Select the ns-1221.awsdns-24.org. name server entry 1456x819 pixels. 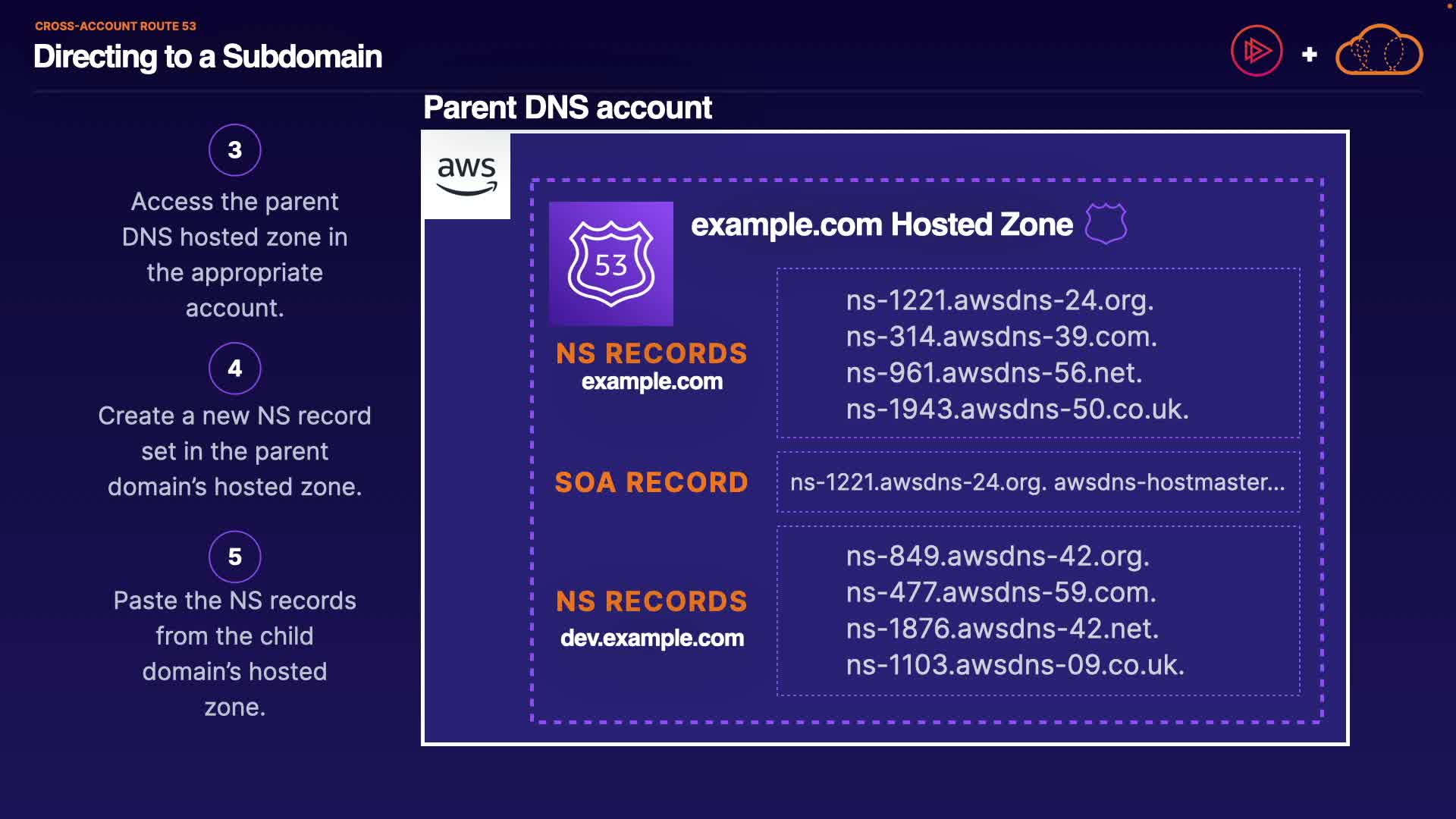click(x=999, y=300)
